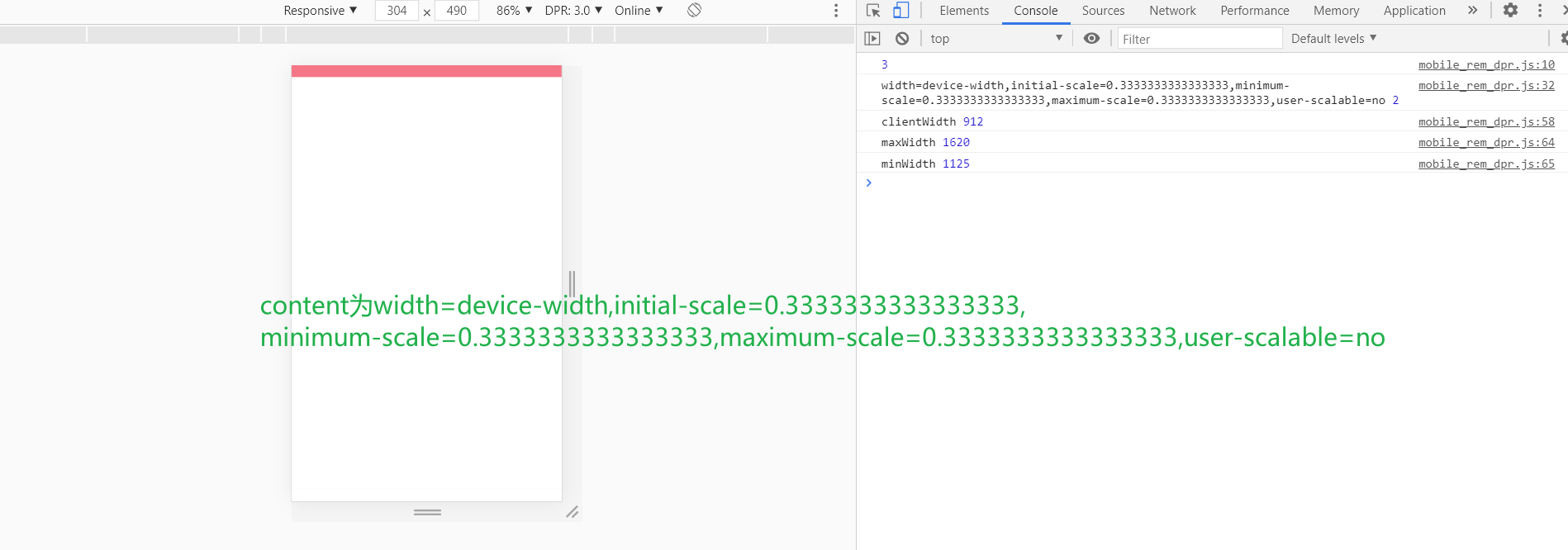Open the top JavaScript context dropdown
The image size is (1568, 550).
(x=996, y=38)
